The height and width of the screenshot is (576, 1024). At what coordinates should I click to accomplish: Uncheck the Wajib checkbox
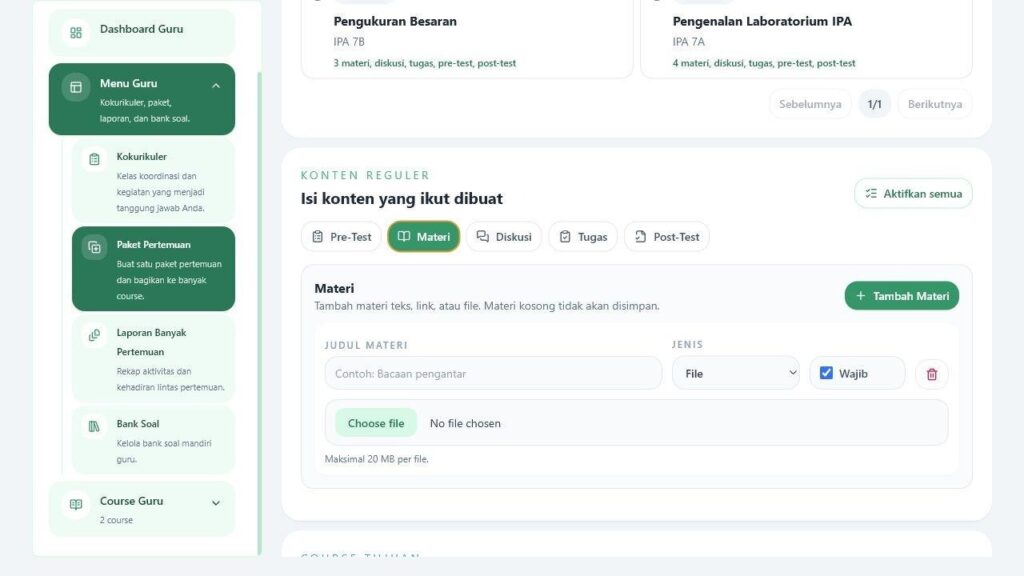point(826,373)
